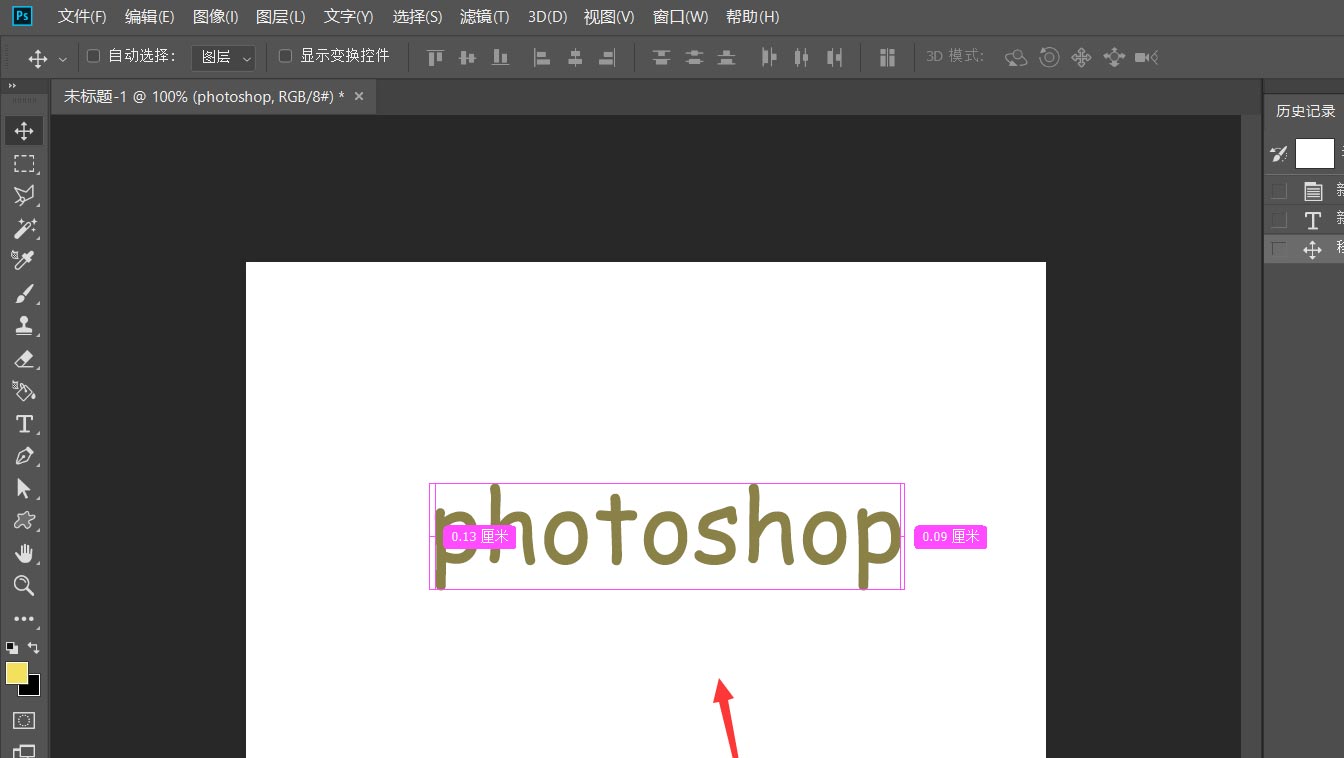Click Move tool preset icon in options bar
The width and height of the screenshot is (1344, 758).
tap(38, 59)
